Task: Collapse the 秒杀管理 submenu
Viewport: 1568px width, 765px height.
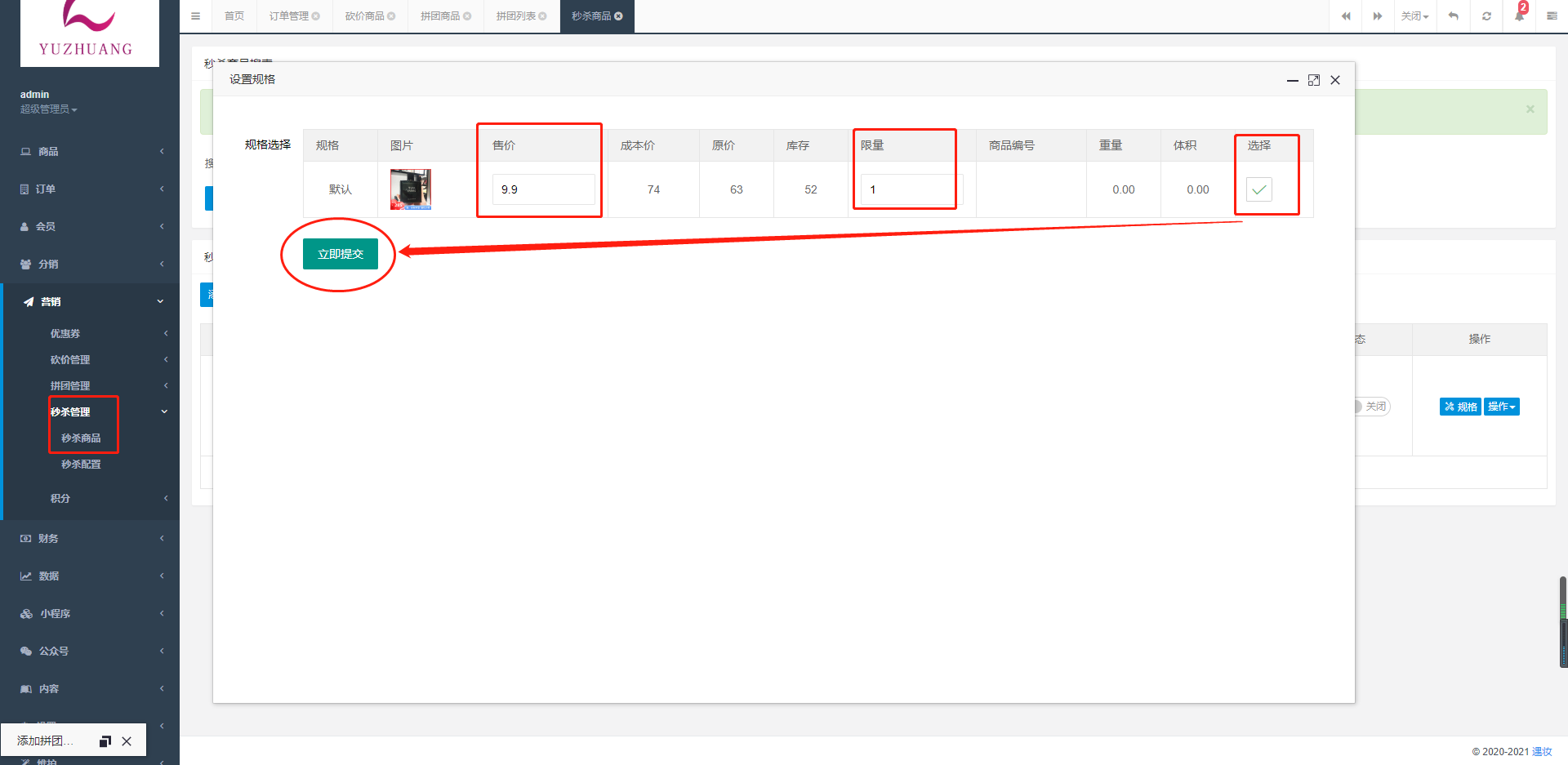Action: pyautogui.click(x=91, y=412)
